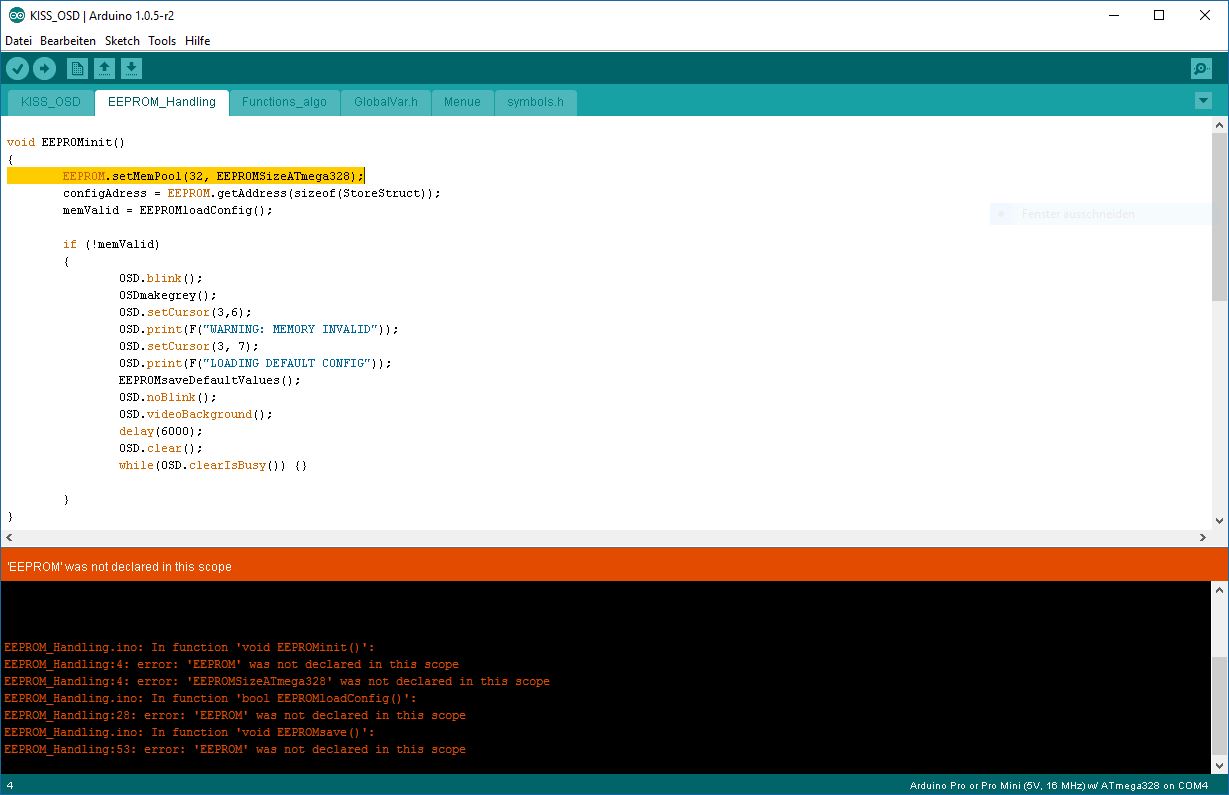Screen dimensions: 1229x795
Task: Open the Bearbeiten menu
Action: click(x=68, y=41)
